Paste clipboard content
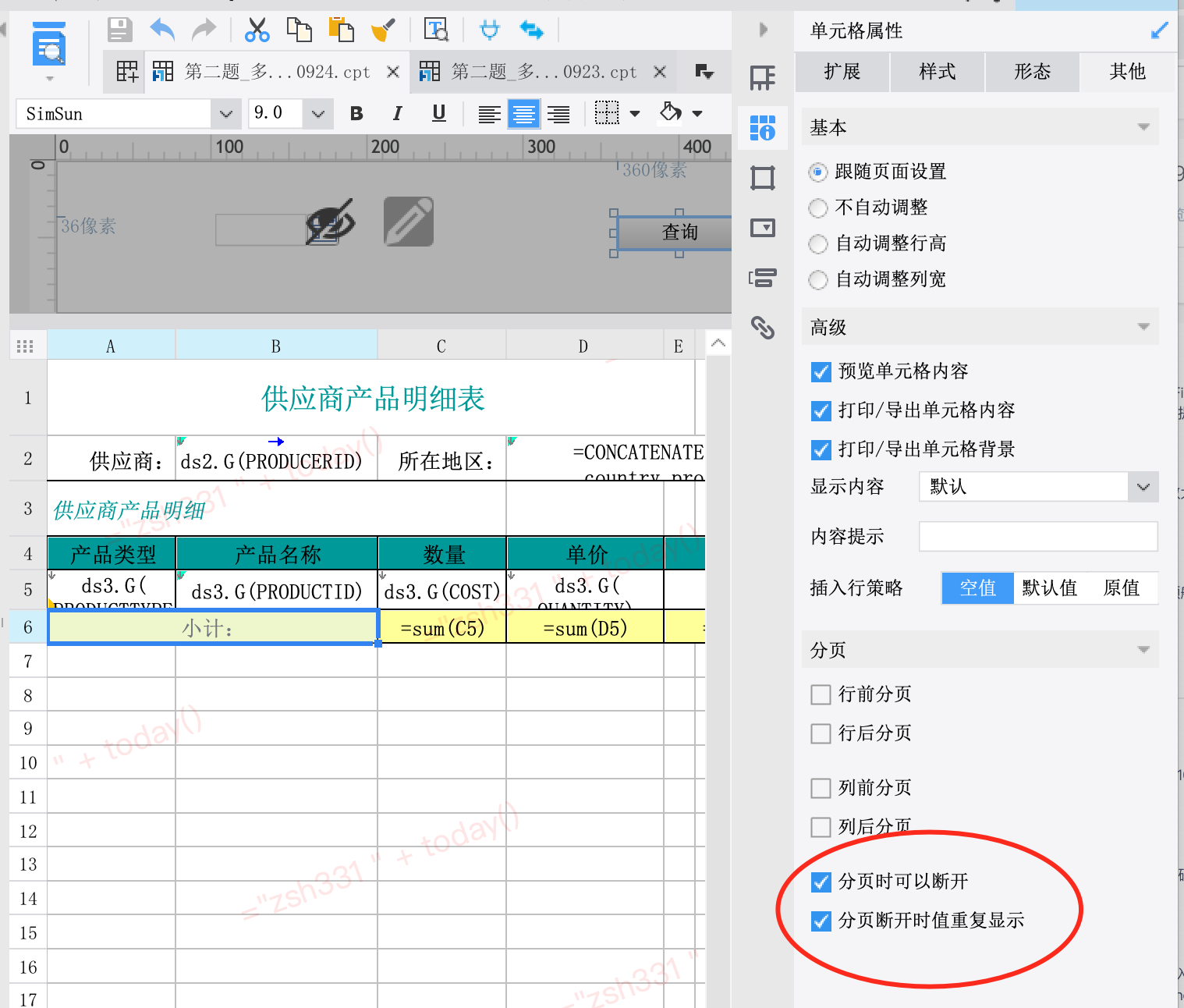The image size is (1184, 1008). (x=341, y=30)
